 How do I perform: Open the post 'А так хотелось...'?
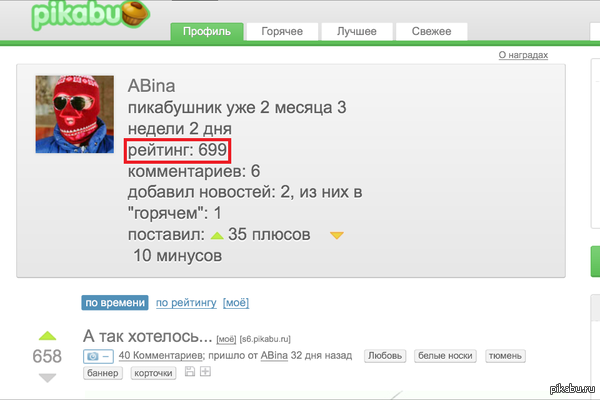pyautogui.click(x=147, y=335)
